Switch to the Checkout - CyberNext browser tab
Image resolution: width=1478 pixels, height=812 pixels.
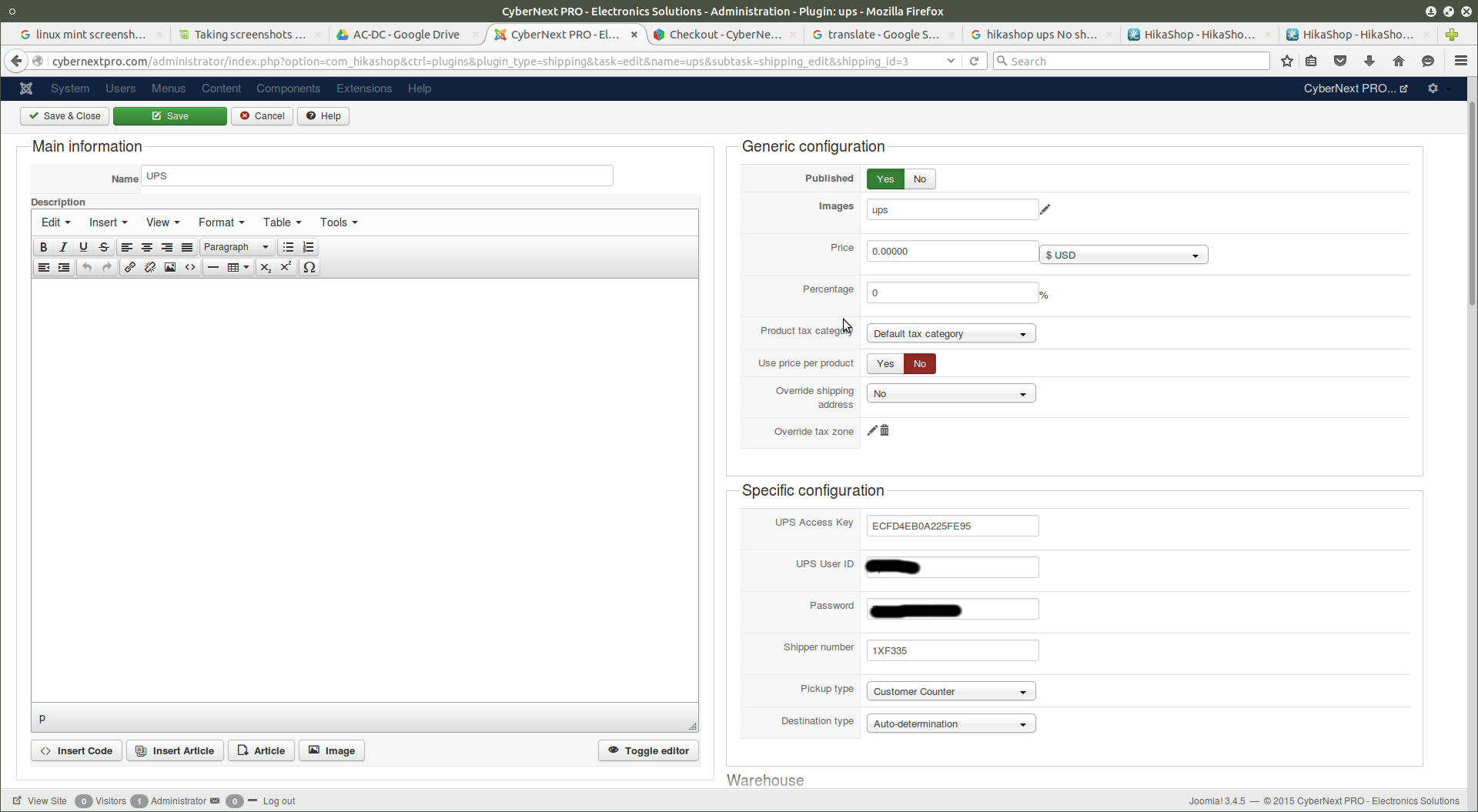(724, 35)
